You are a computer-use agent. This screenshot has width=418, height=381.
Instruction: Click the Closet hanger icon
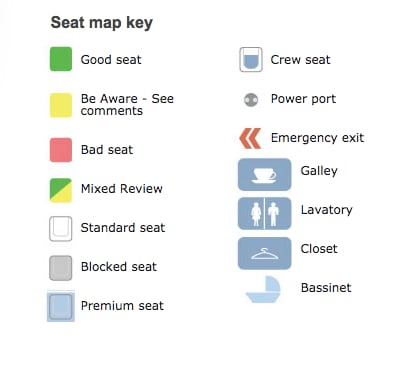264,253
